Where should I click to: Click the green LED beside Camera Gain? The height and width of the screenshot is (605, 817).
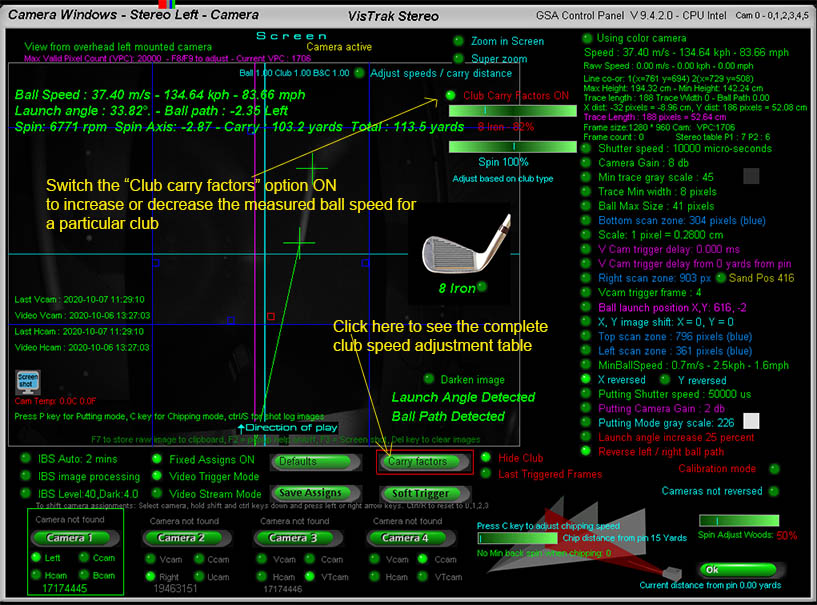586,163
